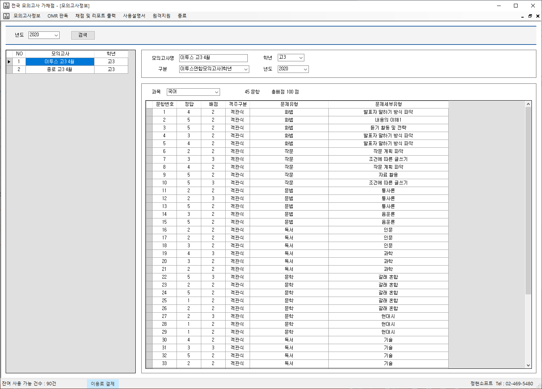
Task: Click the 검색 search button
Action: click(83, 35)
